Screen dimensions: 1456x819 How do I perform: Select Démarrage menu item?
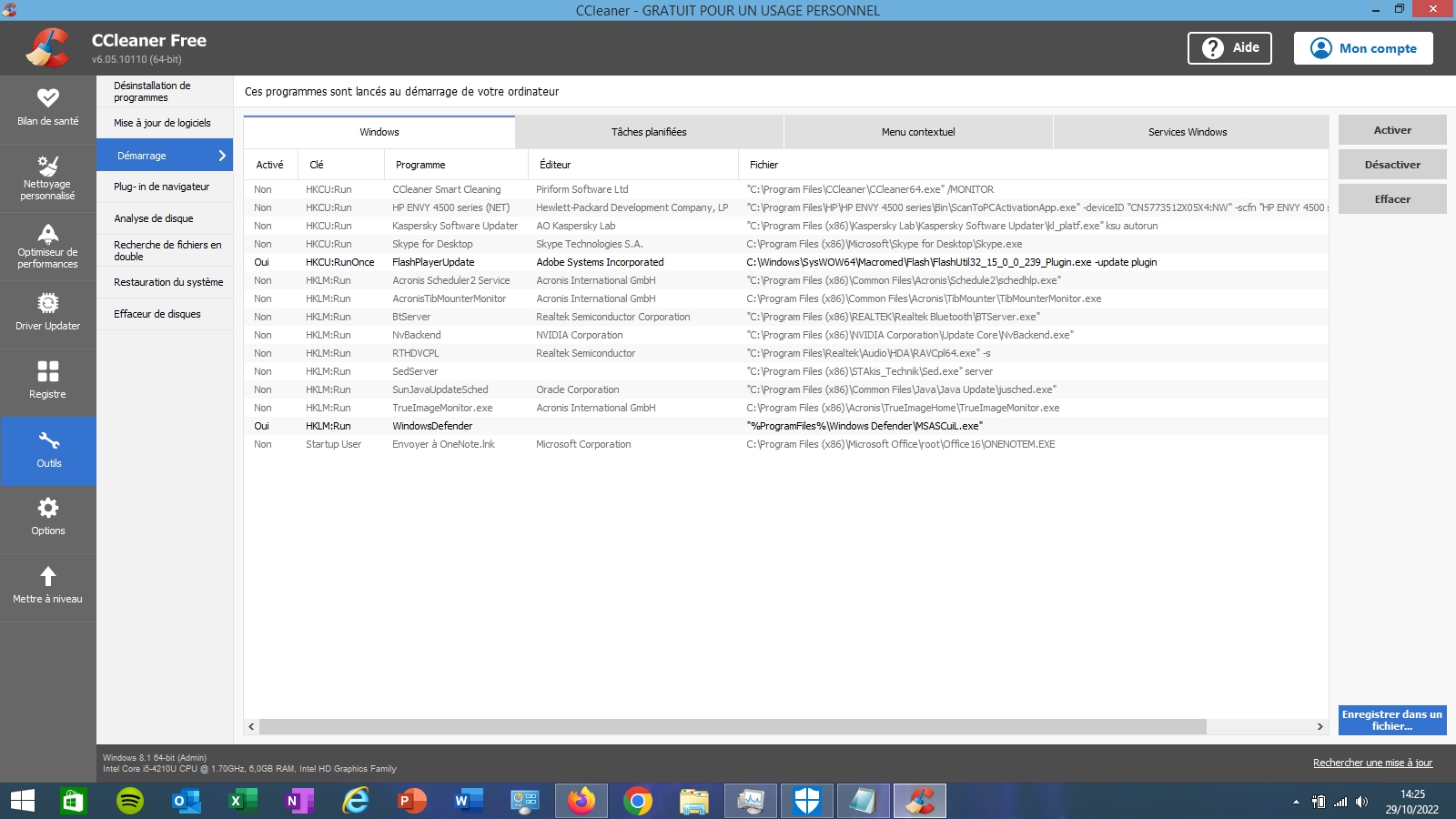(x=165, y=156)
